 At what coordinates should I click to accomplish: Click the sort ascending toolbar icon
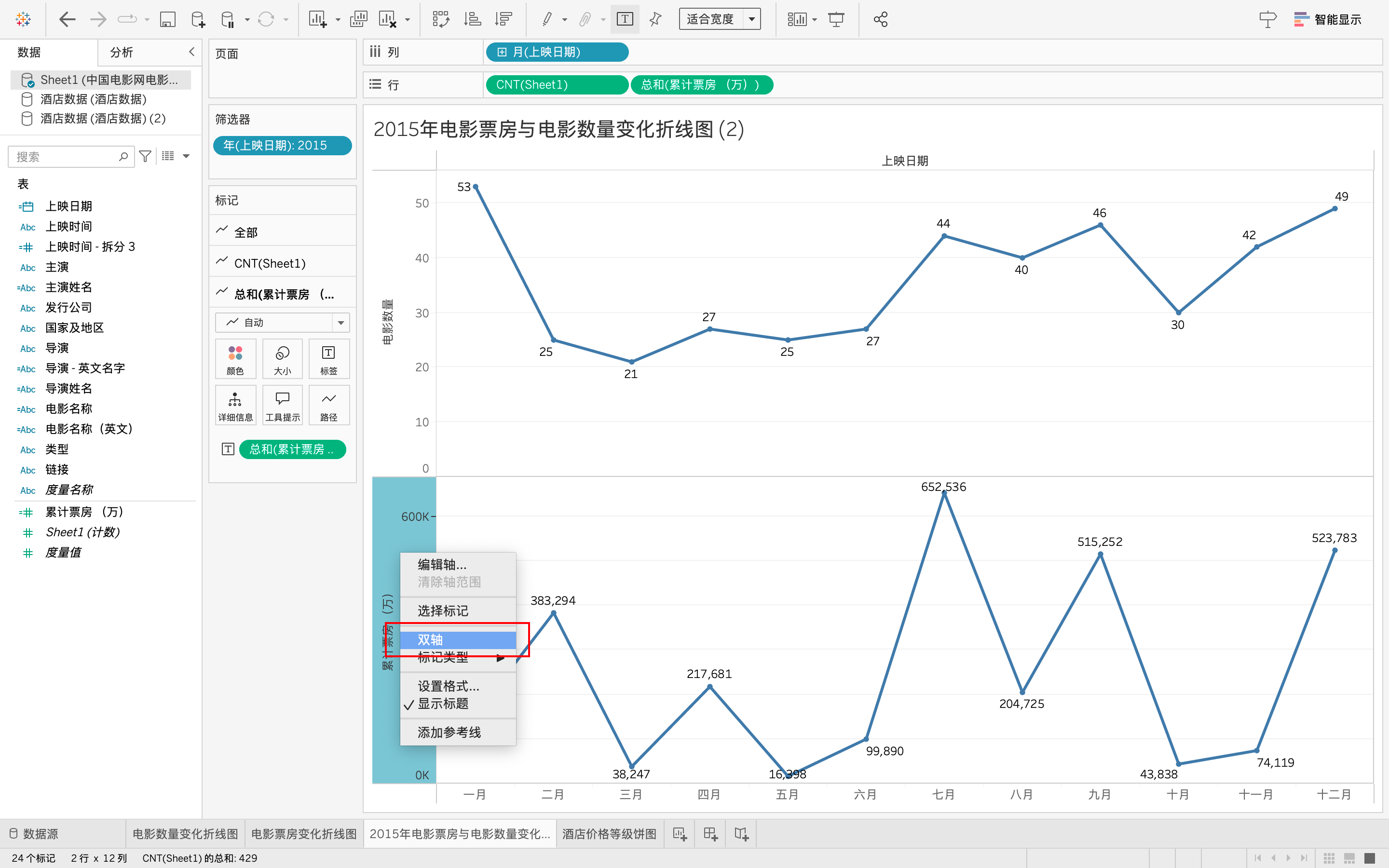pos(472,19)
